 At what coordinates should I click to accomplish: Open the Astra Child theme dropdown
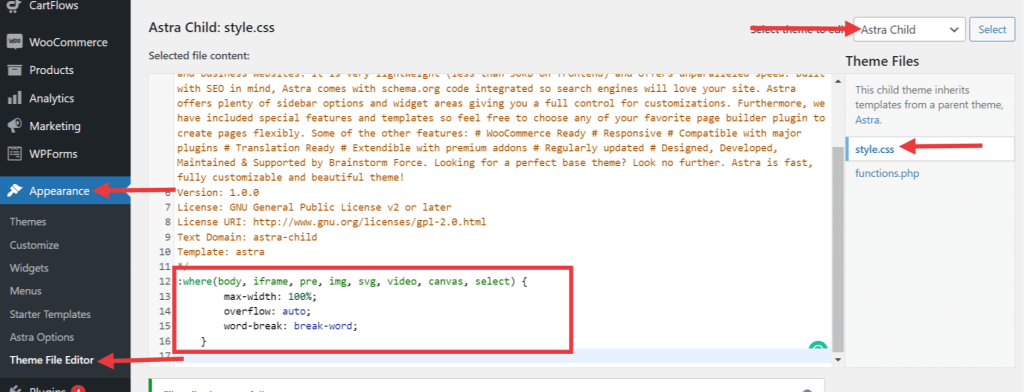click(909, 29)
